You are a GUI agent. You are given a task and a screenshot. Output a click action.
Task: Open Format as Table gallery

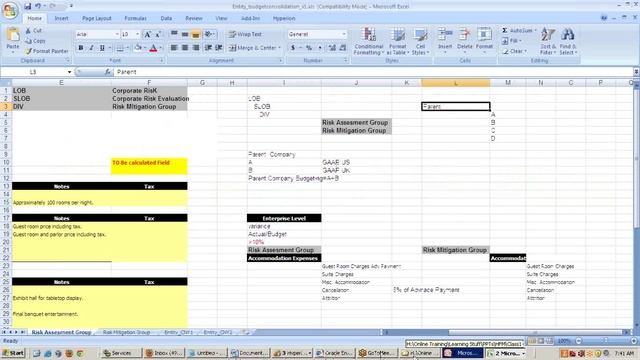tap(397, 41)
